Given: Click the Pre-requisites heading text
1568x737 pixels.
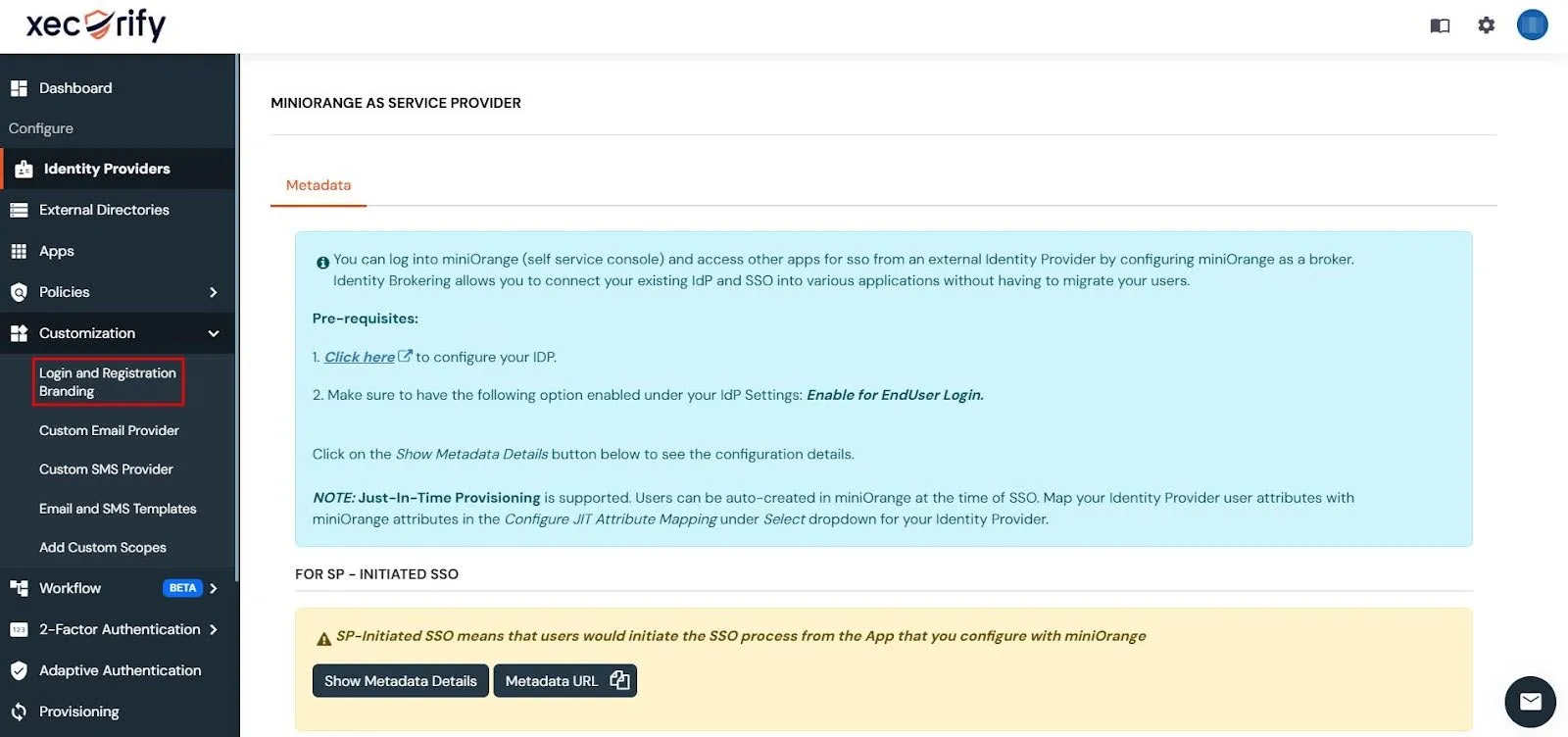Looking at the screenshot, I should coord(366,319).
